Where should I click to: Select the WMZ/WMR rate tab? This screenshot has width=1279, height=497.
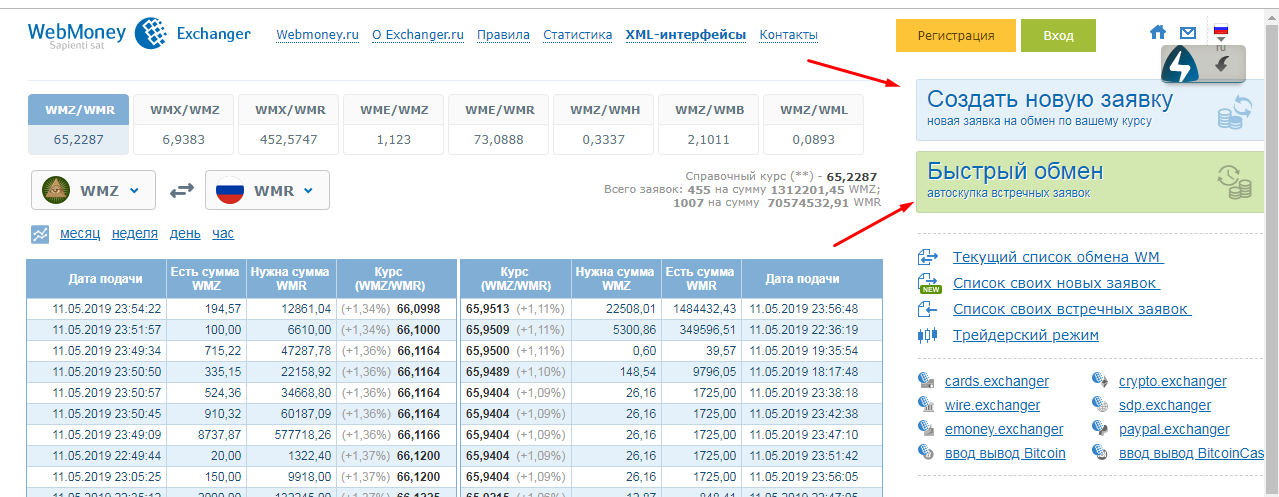pos(79,125)
